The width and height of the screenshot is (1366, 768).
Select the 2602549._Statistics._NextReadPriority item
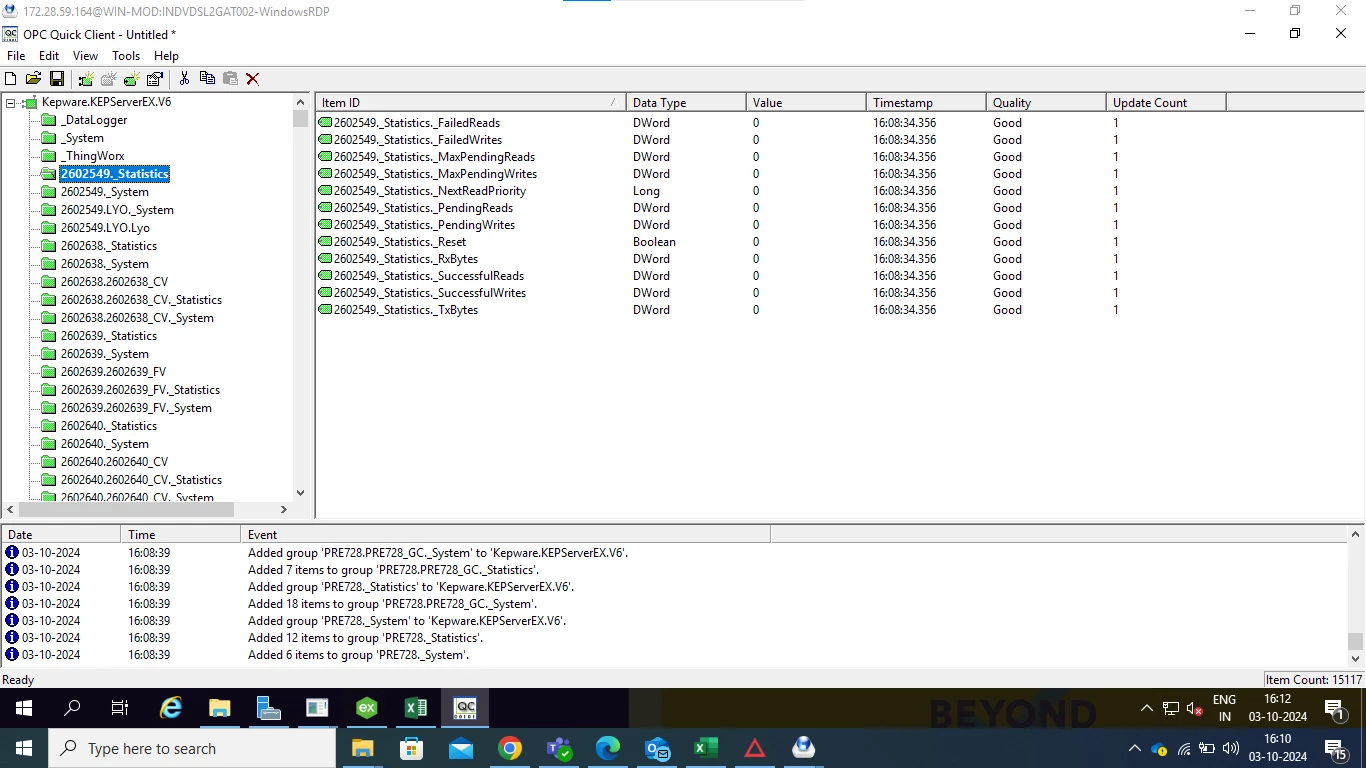[430, 191]
